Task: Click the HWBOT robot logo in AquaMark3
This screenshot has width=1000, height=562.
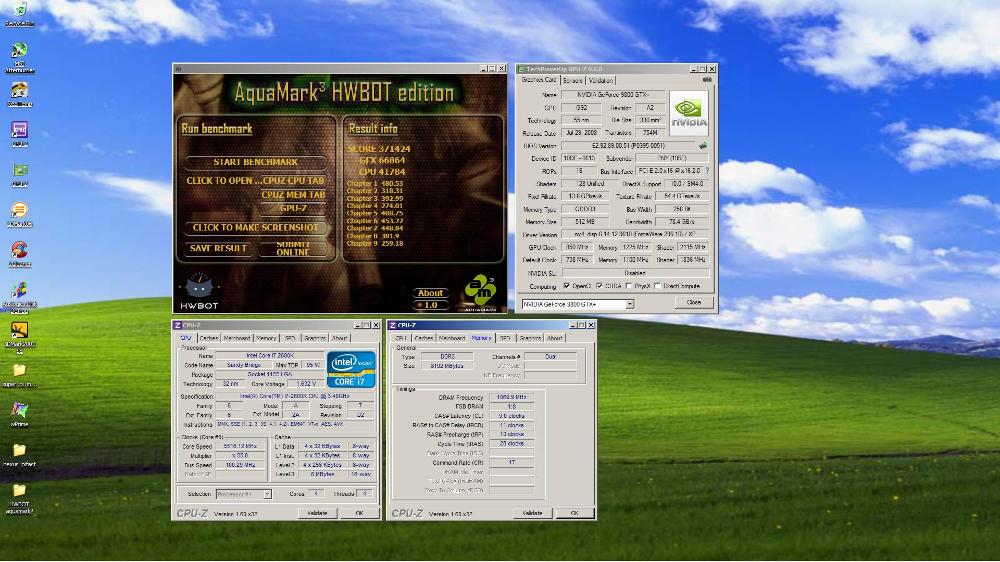Action: 199,292
